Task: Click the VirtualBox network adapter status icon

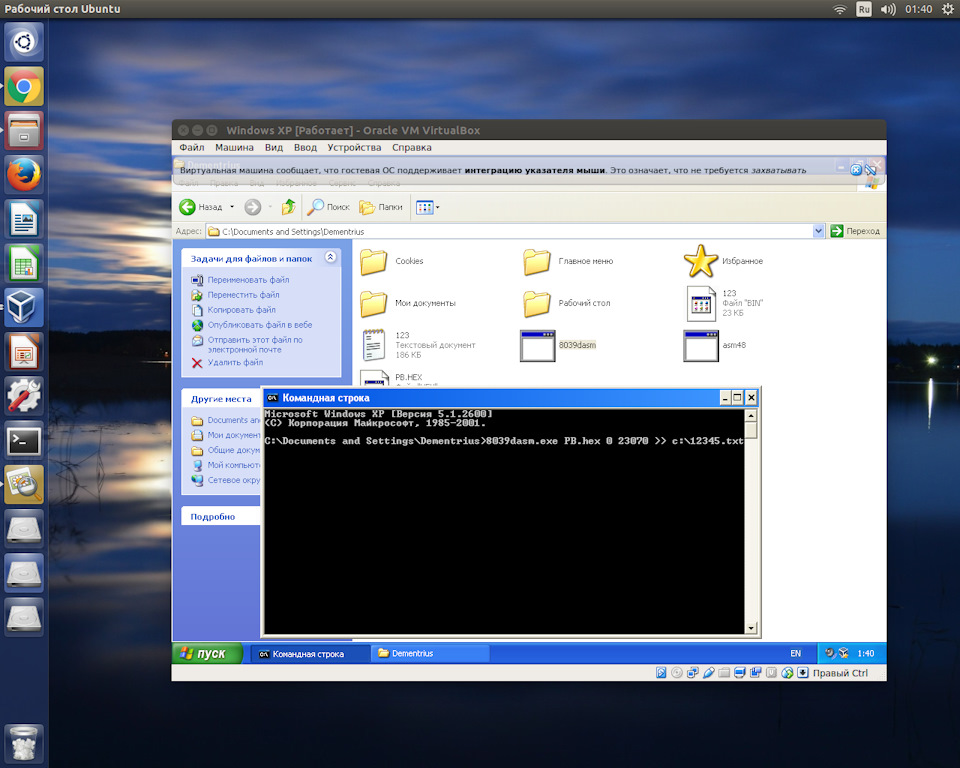Action: tap(692, 673)
